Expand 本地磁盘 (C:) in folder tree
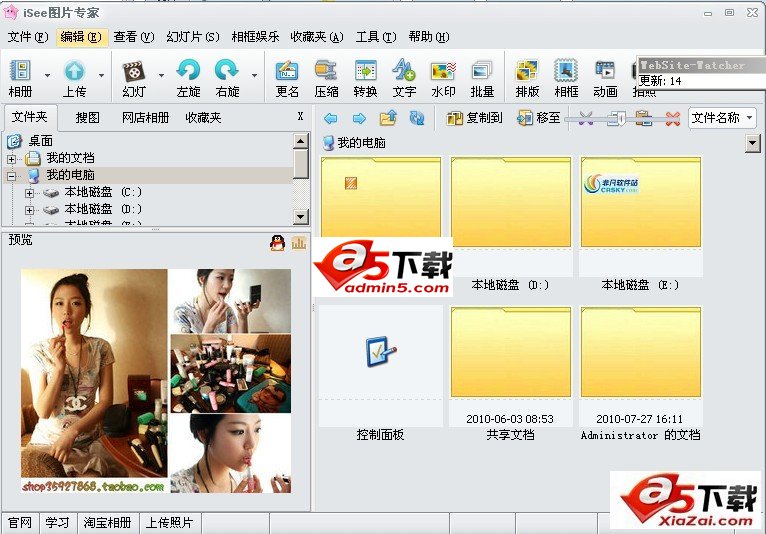Image resolution: width=766 pixels, height=534 pixels. [x=30, y=193]
